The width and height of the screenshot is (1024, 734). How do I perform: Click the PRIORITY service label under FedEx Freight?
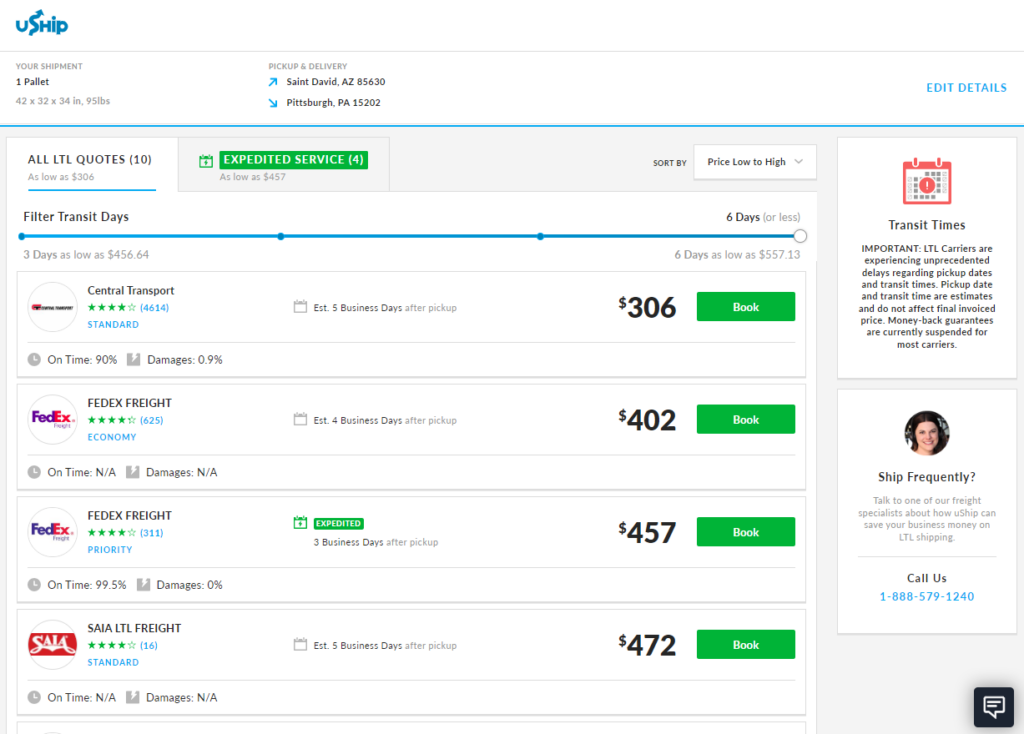(x=110, y=550)
